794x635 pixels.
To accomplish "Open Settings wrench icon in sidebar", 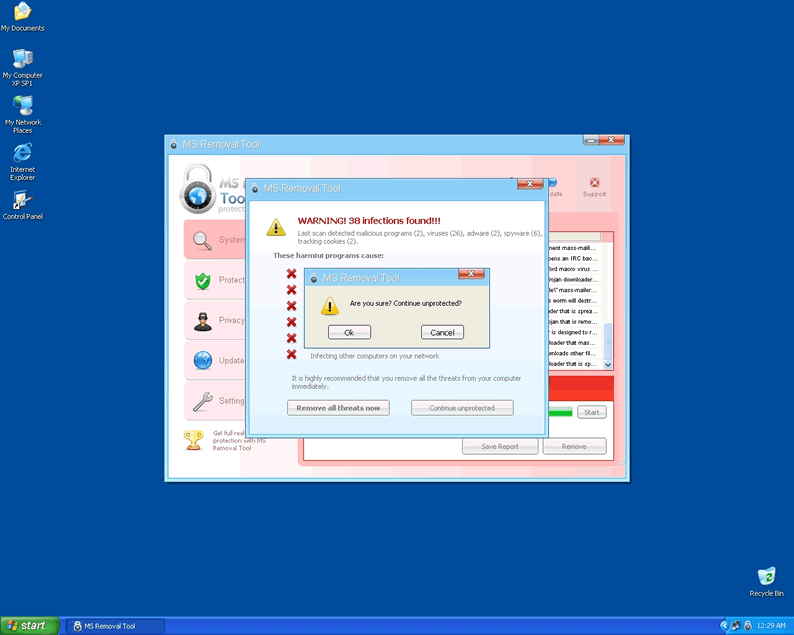I will point(203,401).
